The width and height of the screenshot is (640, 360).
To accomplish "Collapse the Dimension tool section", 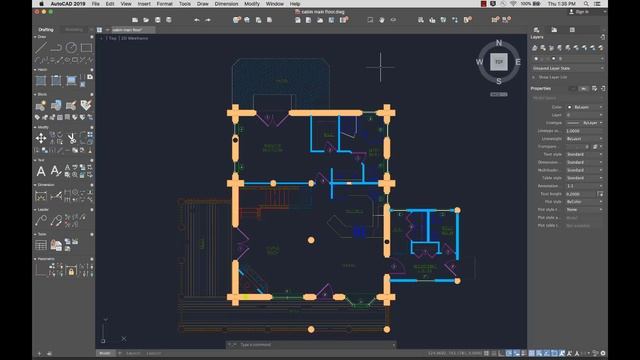I will coord(35,185).
